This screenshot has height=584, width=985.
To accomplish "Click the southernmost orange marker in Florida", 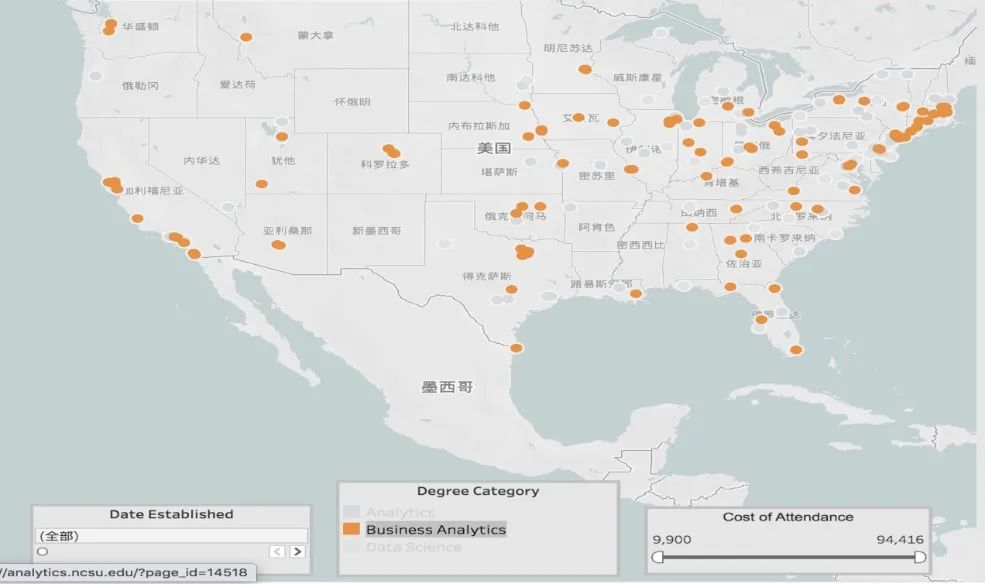I will (x=795, y=350).
